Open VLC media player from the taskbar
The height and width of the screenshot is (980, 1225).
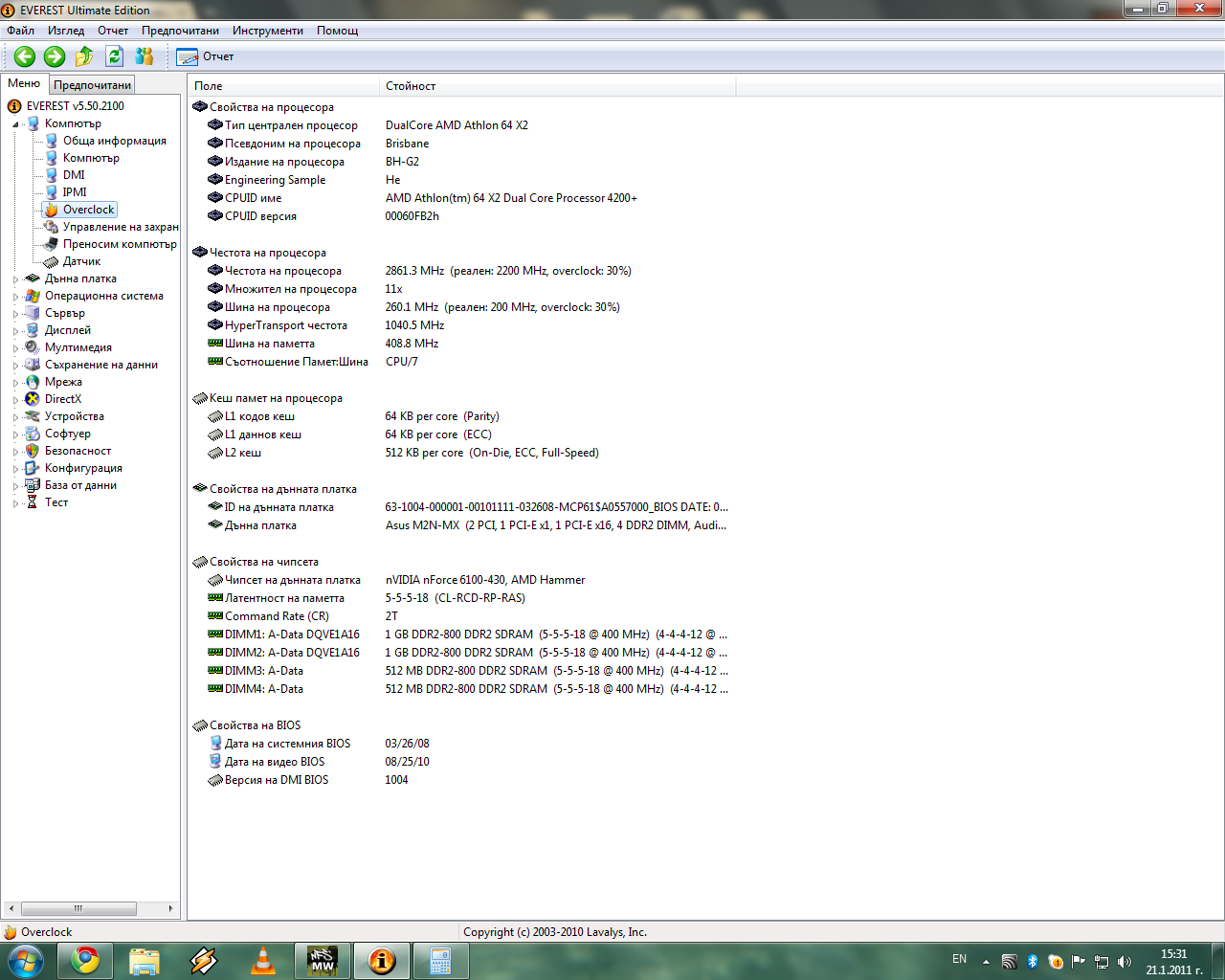pyautogui.click(x=262, y=960)
